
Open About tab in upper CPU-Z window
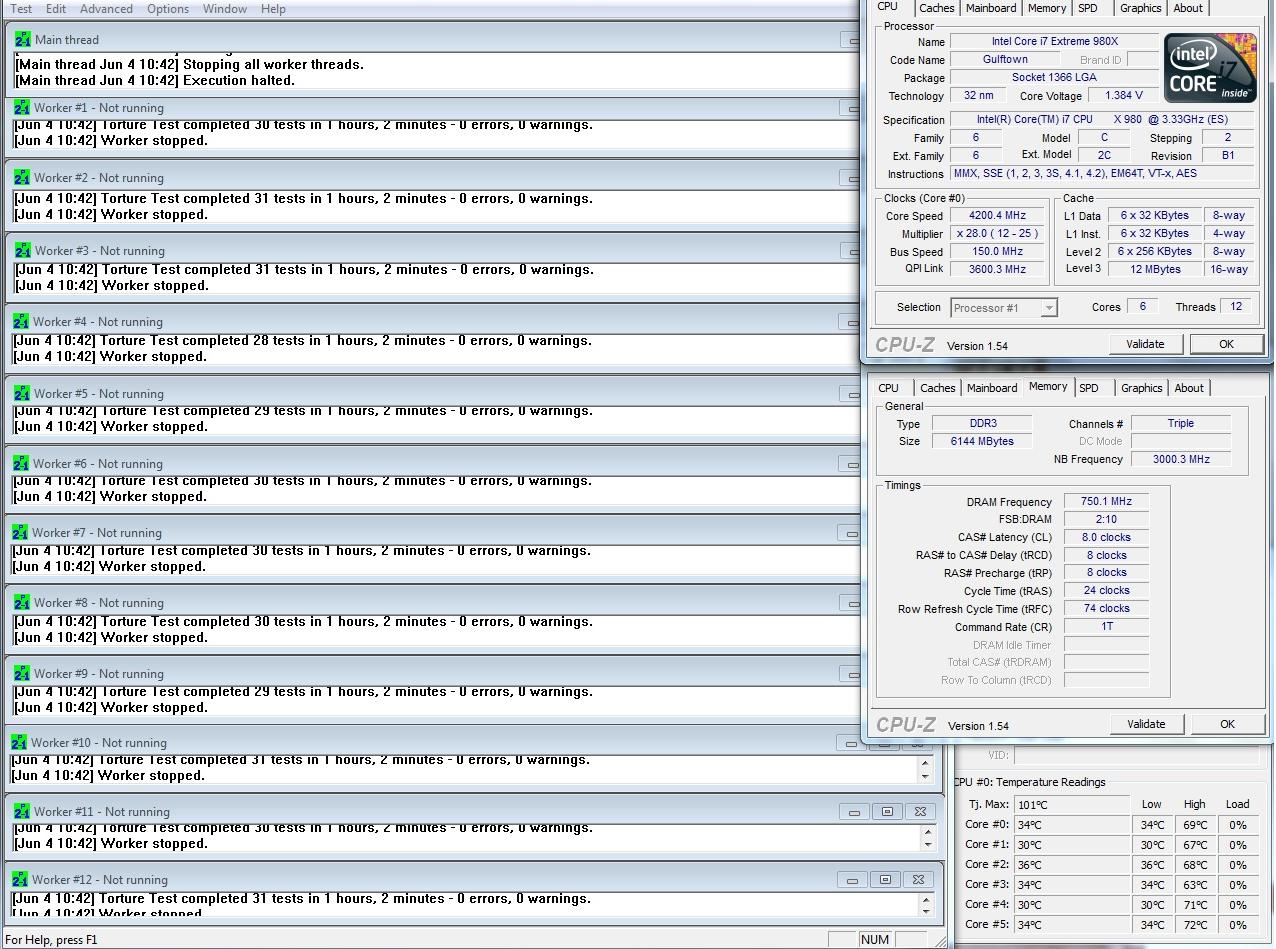1188,8
